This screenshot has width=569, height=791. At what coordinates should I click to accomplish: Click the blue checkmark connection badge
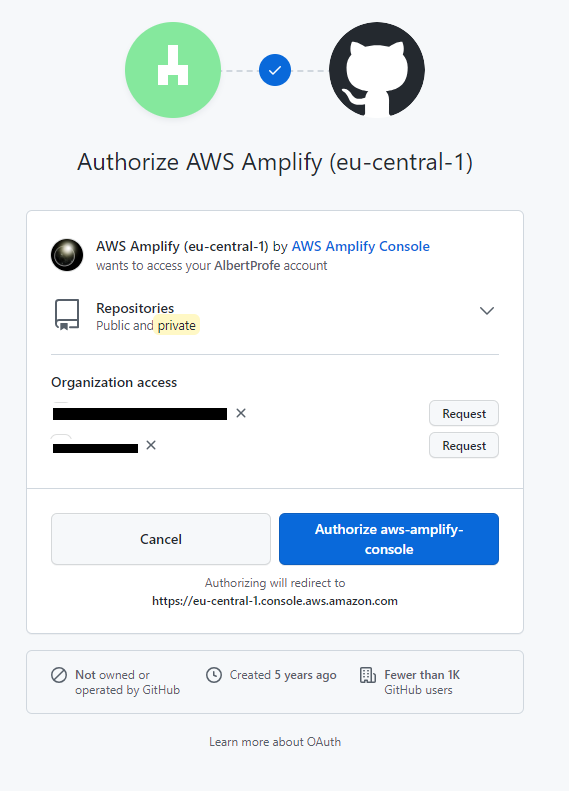pyautogui.click(x=275, y=70)
